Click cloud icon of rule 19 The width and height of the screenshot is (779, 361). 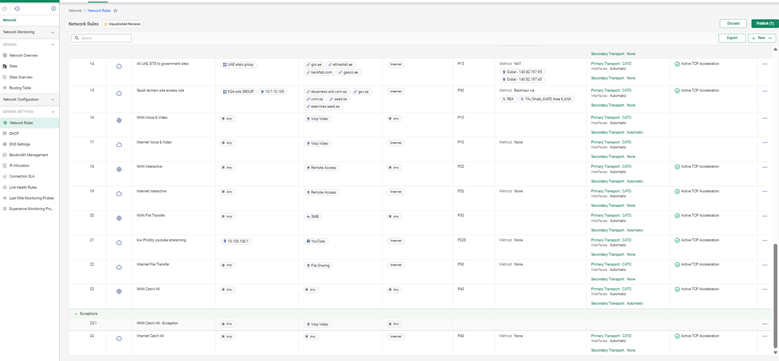point(119,194)
